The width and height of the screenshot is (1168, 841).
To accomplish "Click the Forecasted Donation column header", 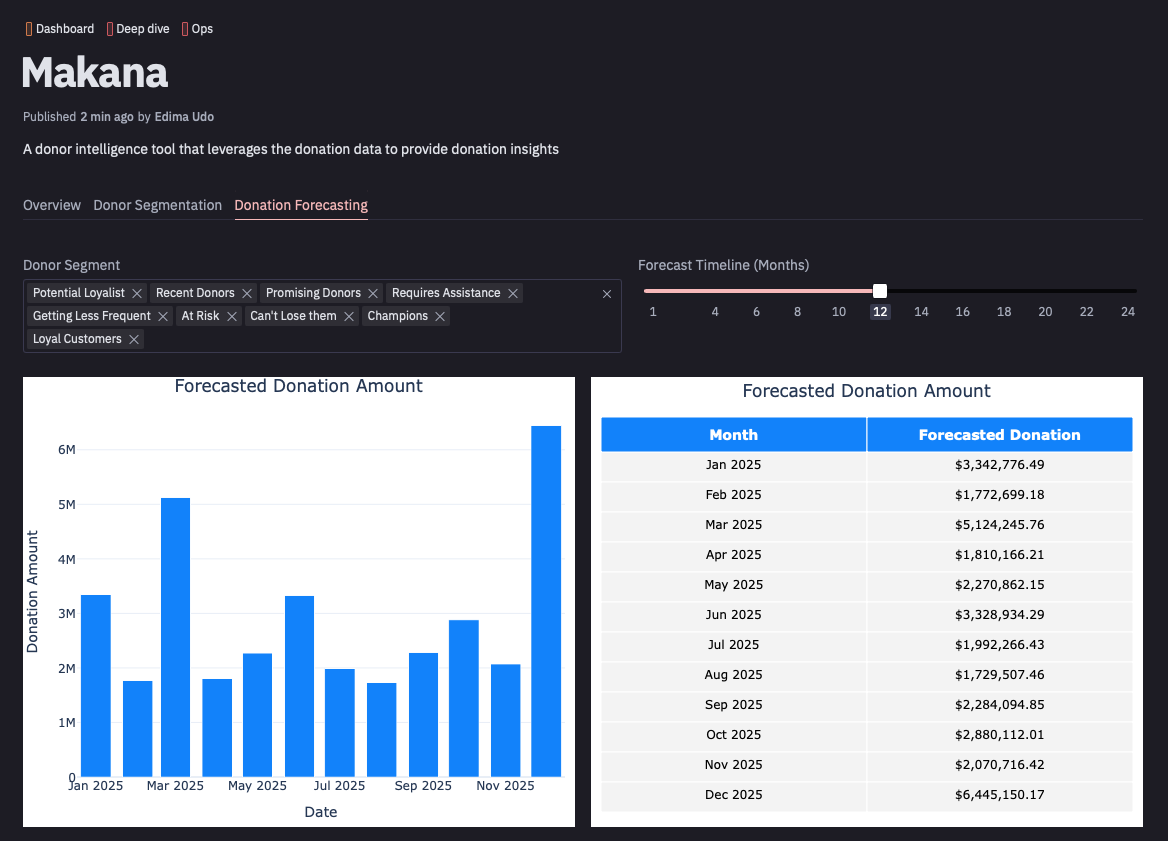I will point(1000,434).
